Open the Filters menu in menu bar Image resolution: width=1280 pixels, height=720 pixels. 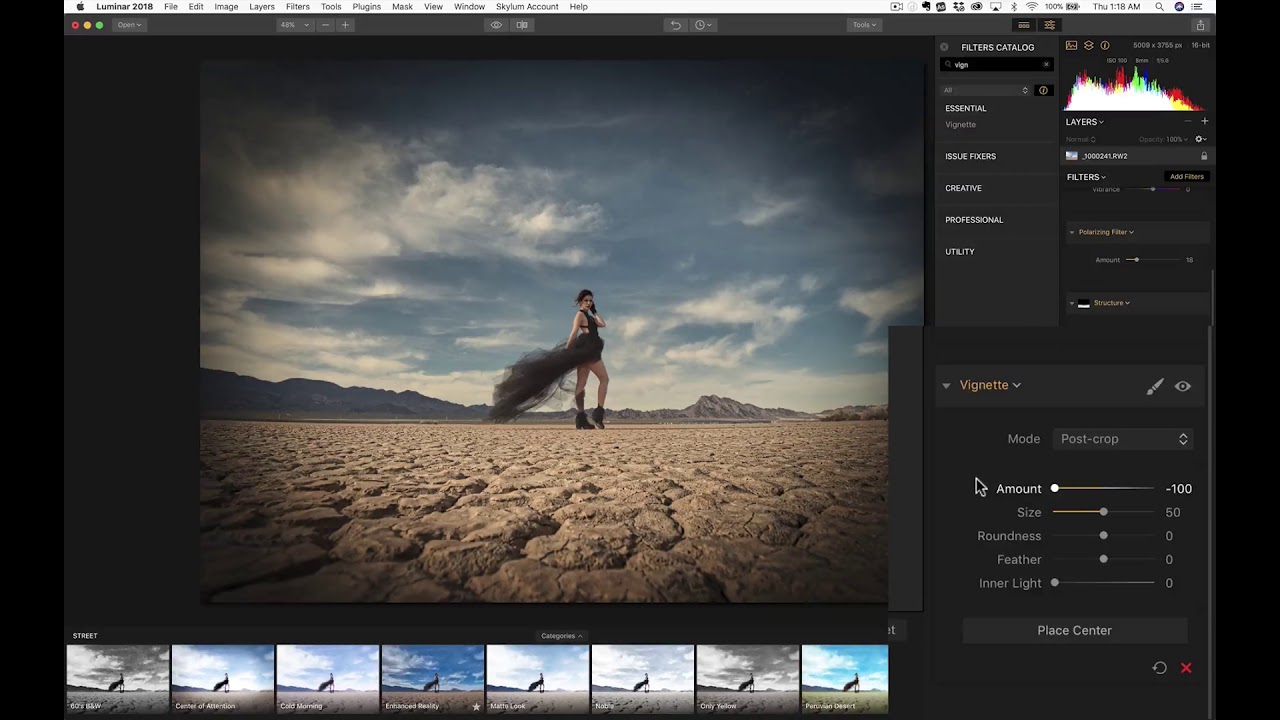pyautogui.click(x=298, y=7)
